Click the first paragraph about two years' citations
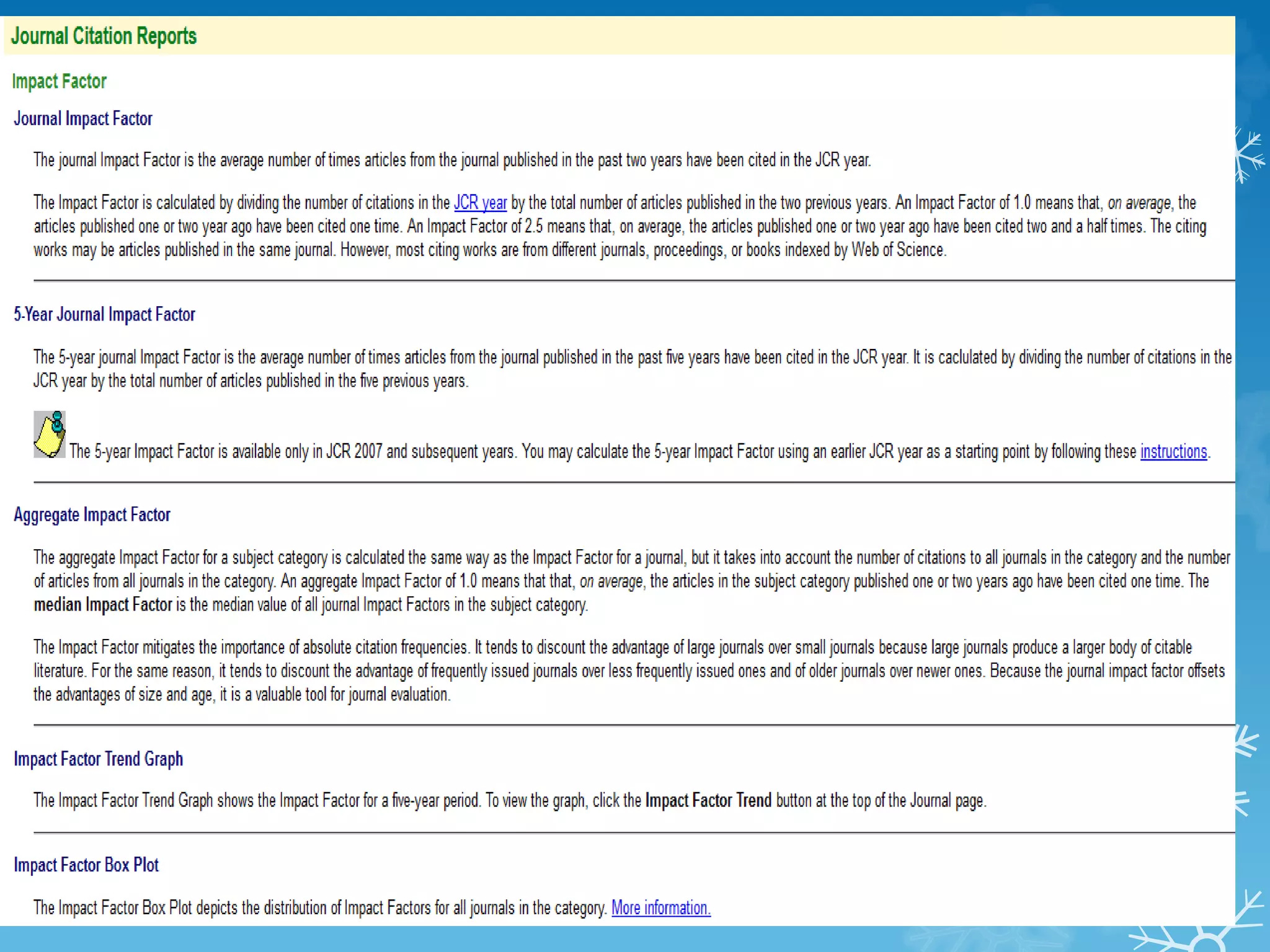This screenshot has width=1270, height=952. coord(451,160)
